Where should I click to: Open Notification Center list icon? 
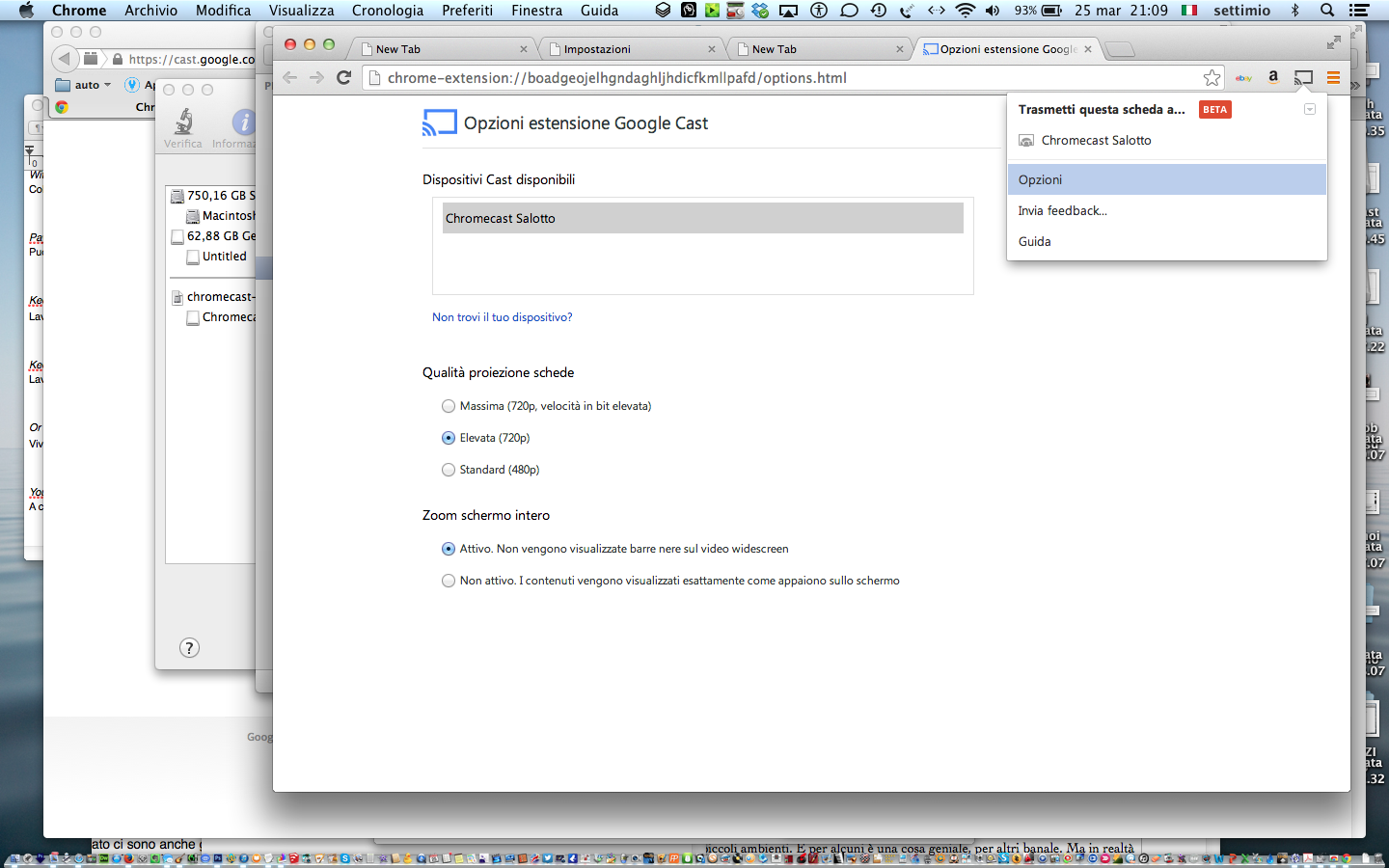tap(1359, 11)
